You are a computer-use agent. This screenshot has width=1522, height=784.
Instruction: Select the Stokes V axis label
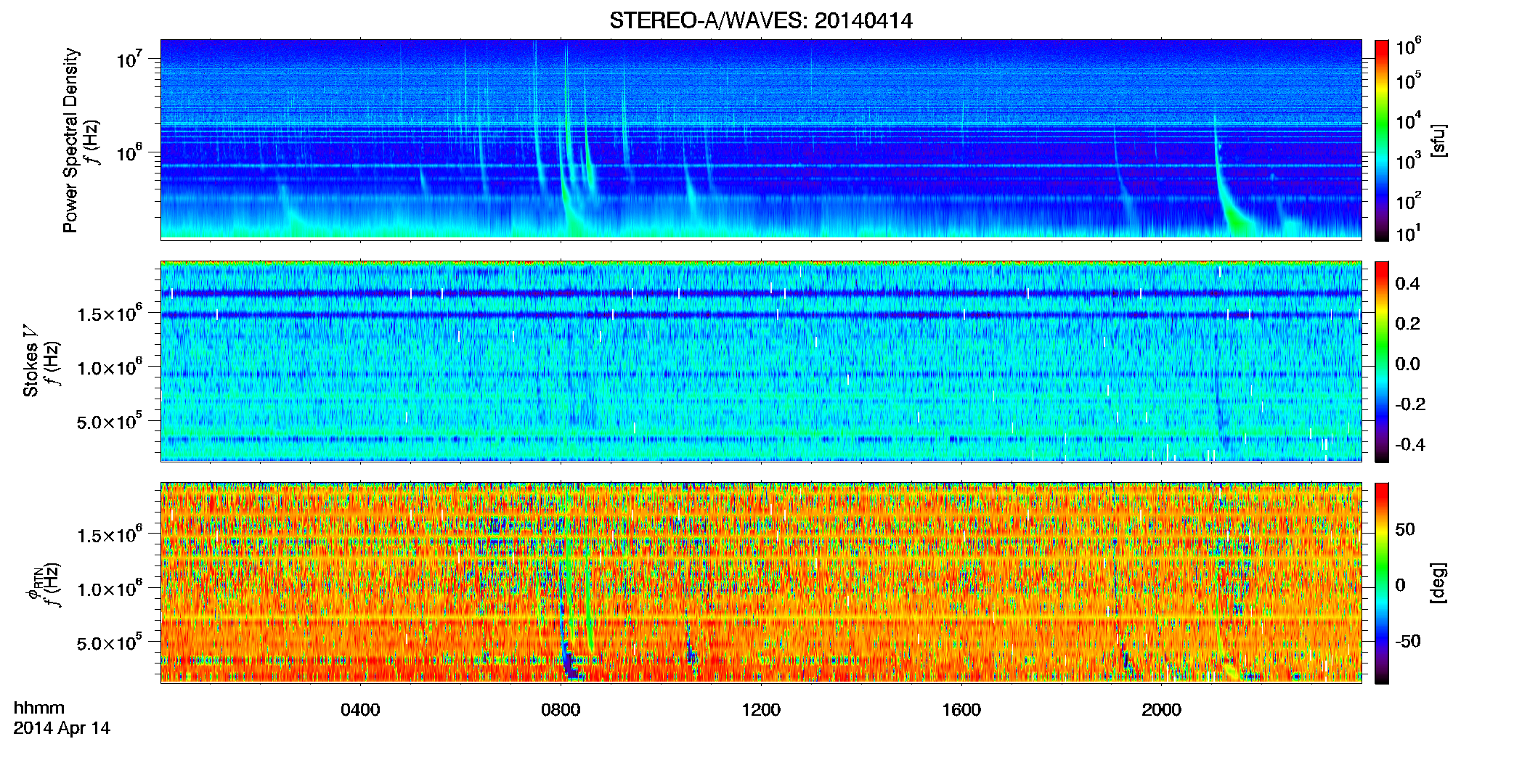point(31,361)
